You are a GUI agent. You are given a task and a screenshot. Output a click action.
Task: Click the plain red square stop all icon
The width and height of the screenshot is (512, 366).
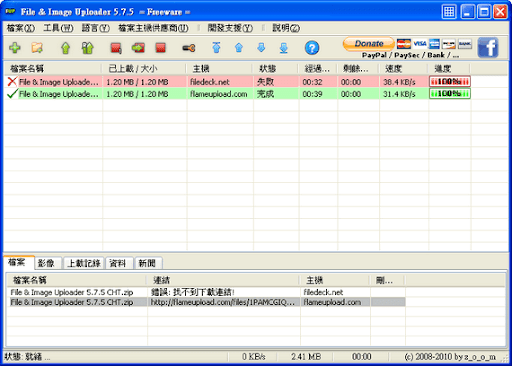pos(161,48)
